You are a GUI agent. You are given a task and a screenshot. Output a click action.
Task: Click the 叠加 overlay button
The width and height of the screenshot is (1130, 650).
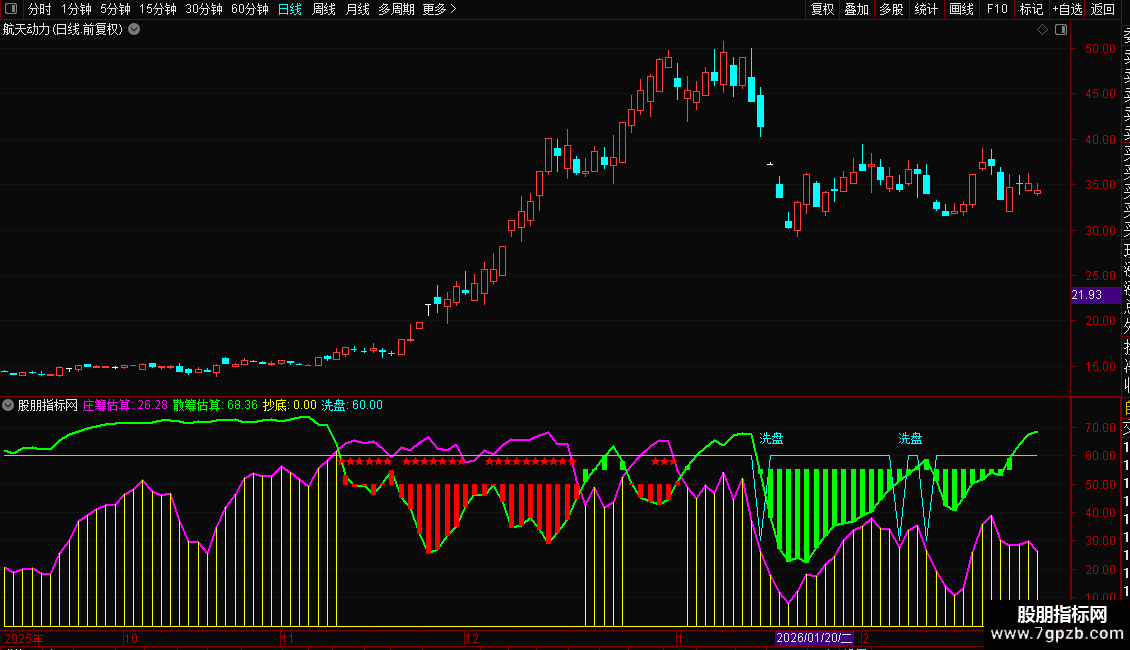point(857,9)
